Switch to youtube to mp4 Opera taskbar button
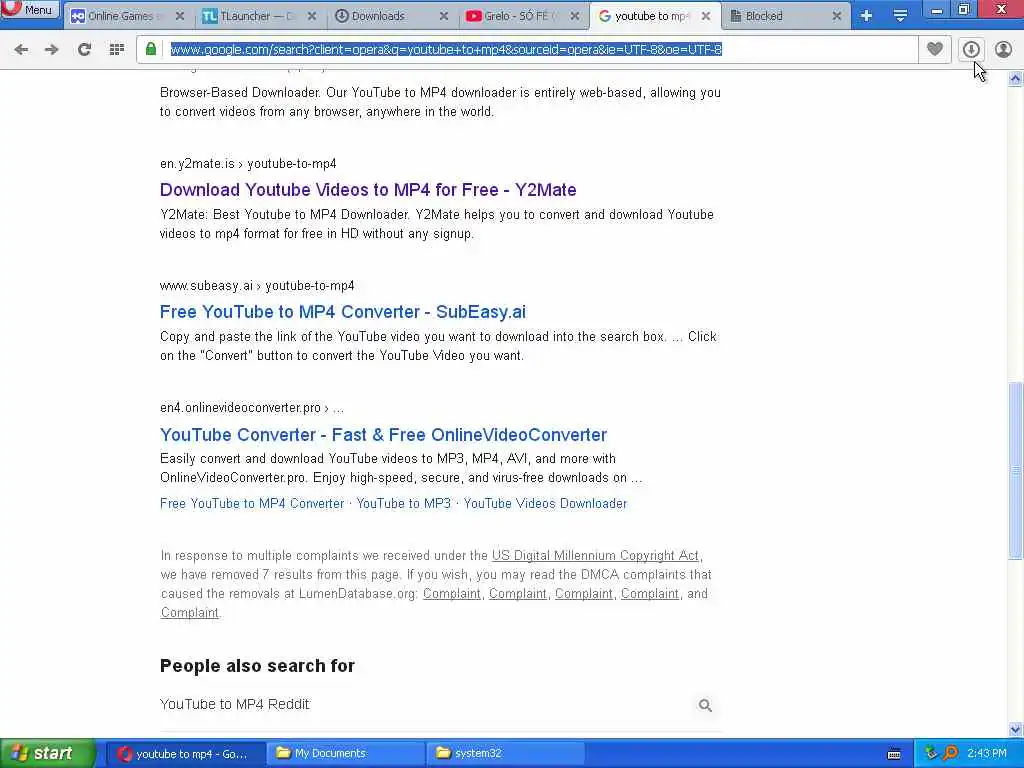1024x768 pixels. pyautogui.click(x=185, y=754)
